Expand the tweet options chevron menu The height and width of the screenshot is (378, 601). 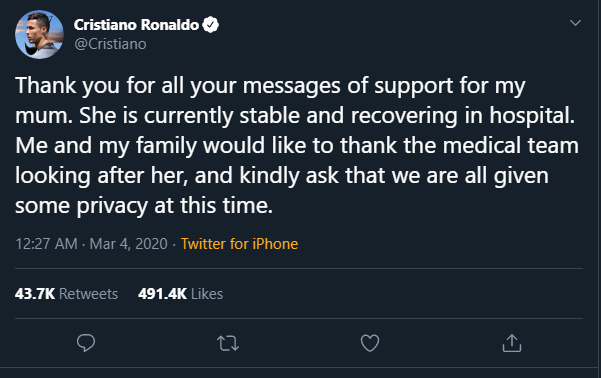[575, 23]
